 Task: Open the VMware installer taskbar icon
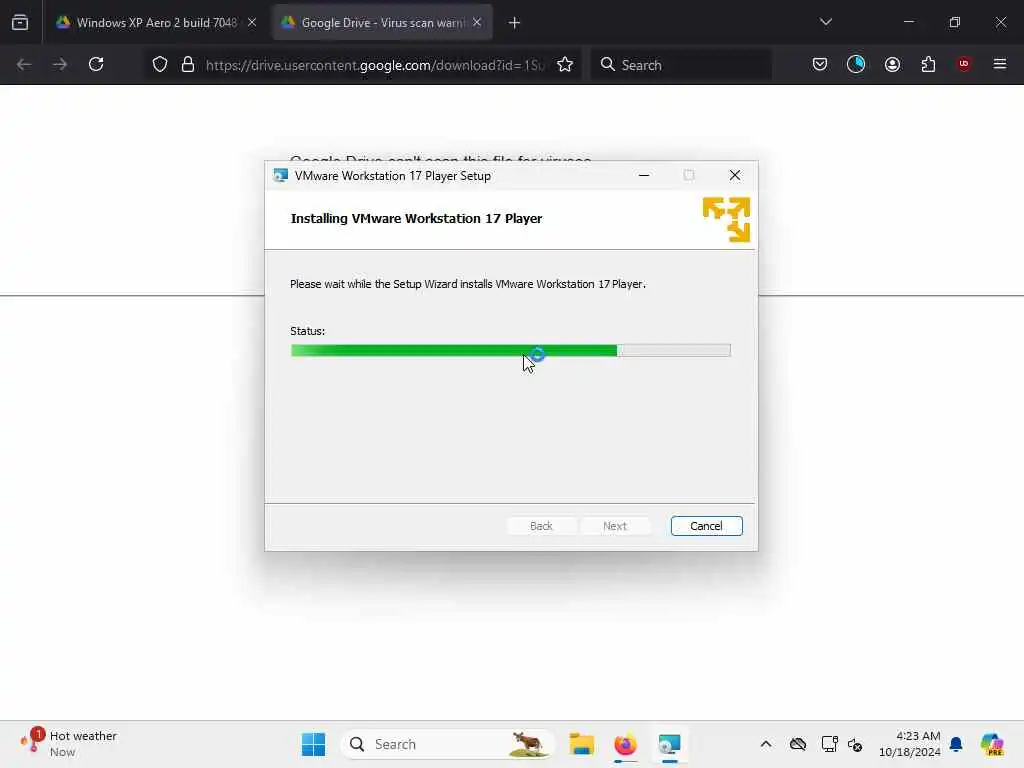[669, 744]
